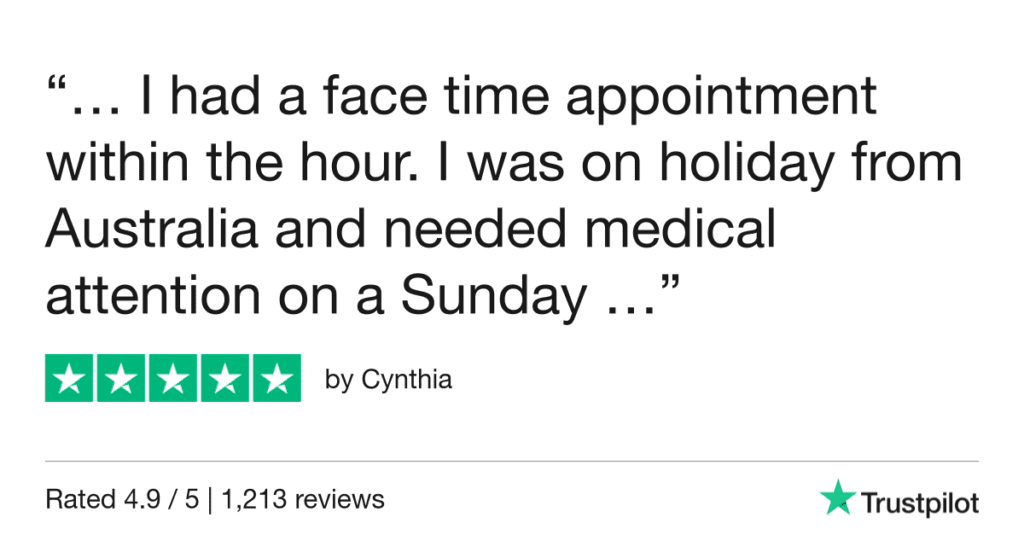Open the Trustpilot wordmark link
This screenshot has height=535, width=1024.
[919, 502]
